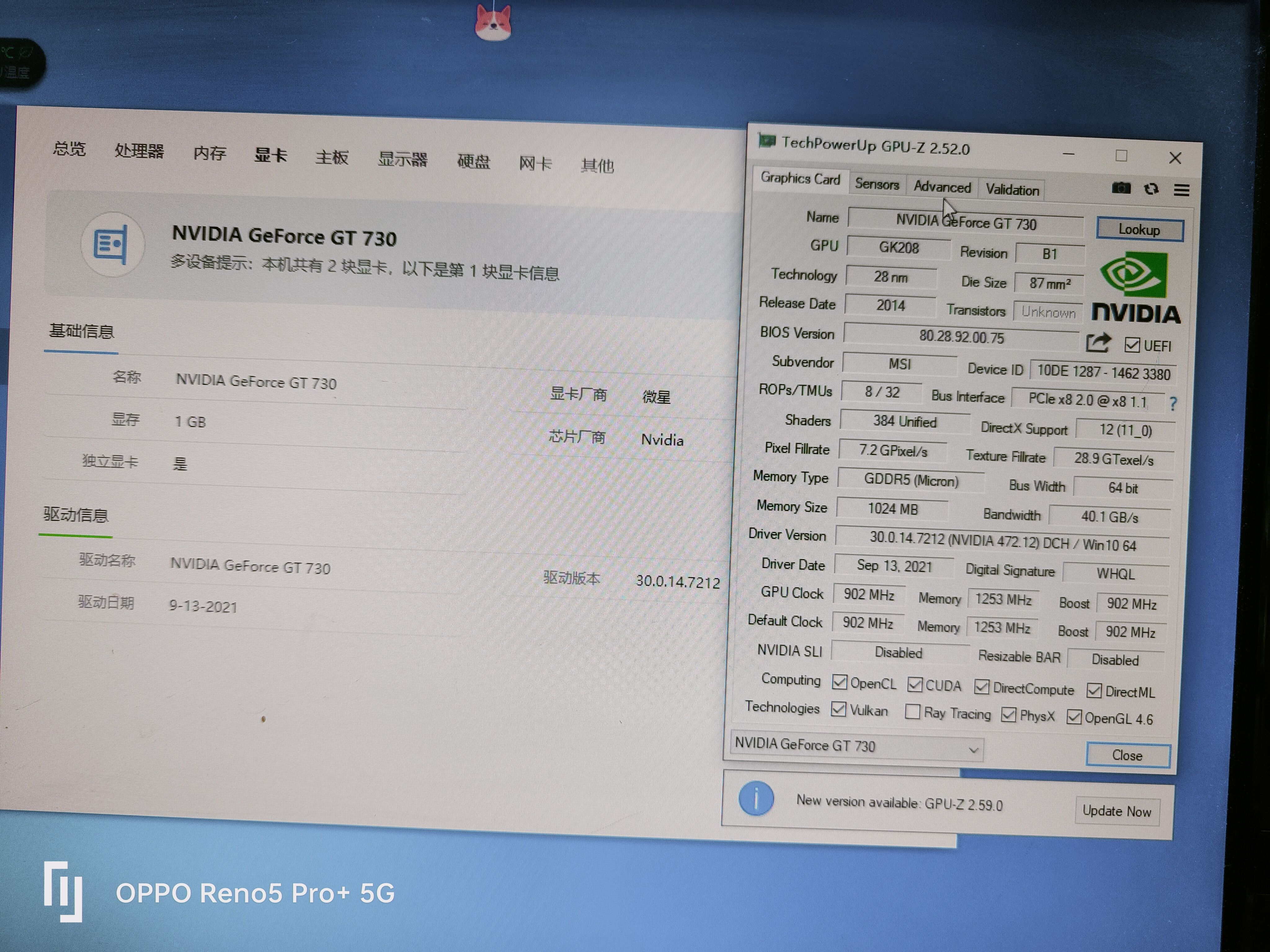
Task: Click the Driver Version field in GPU-Z
Action: click(x=1002, y=541)
